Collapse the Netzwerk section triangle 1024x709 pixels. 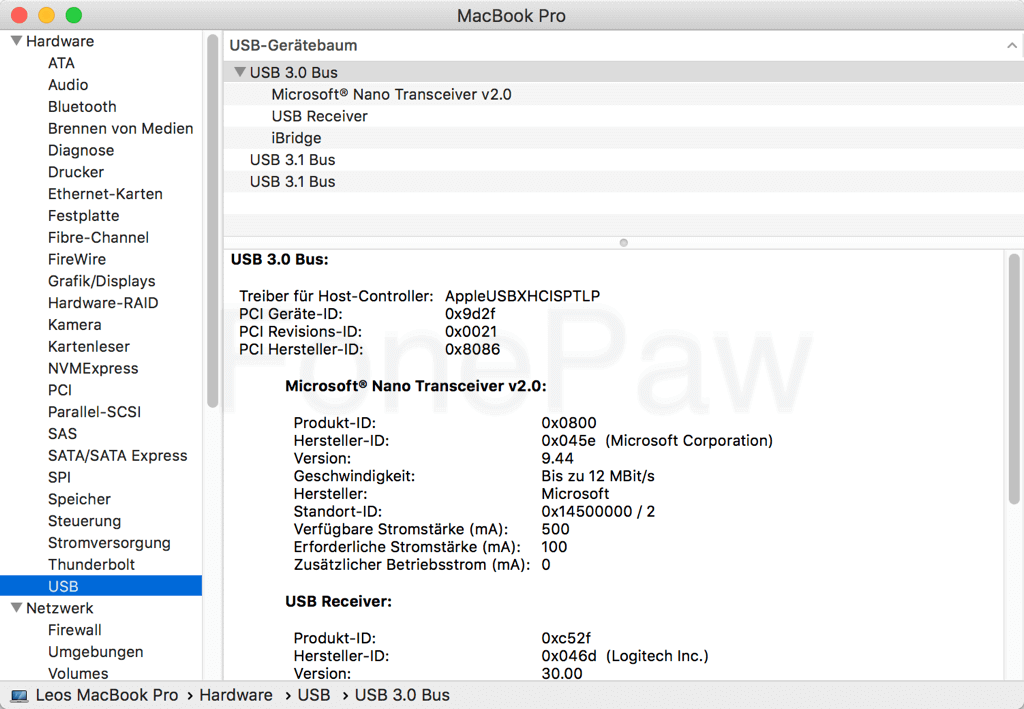(16, 608)
